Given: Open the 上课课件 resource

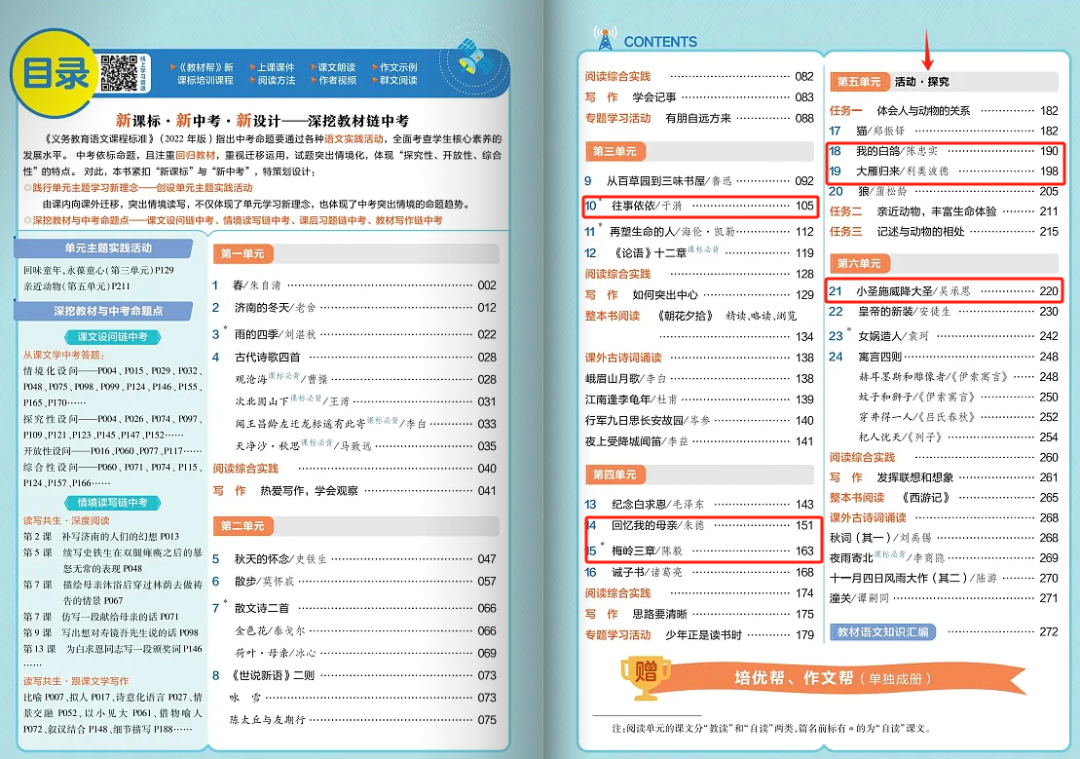Looking at the screenshot, I should click(x=276, y=67).
